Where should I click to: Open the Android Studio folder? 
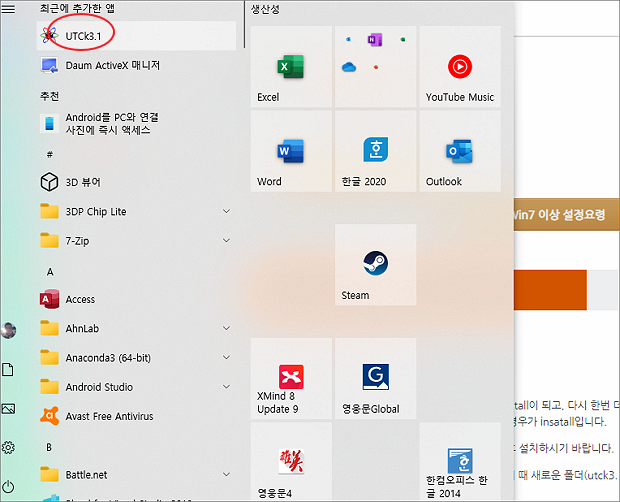[x=136, y=387]
